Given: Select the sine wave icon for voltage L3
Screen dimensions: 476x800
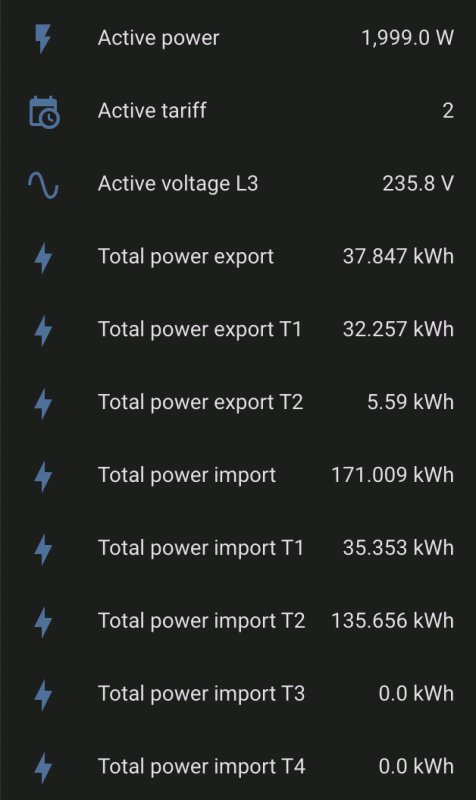Looking at the screenshot, I should point(43,184).
